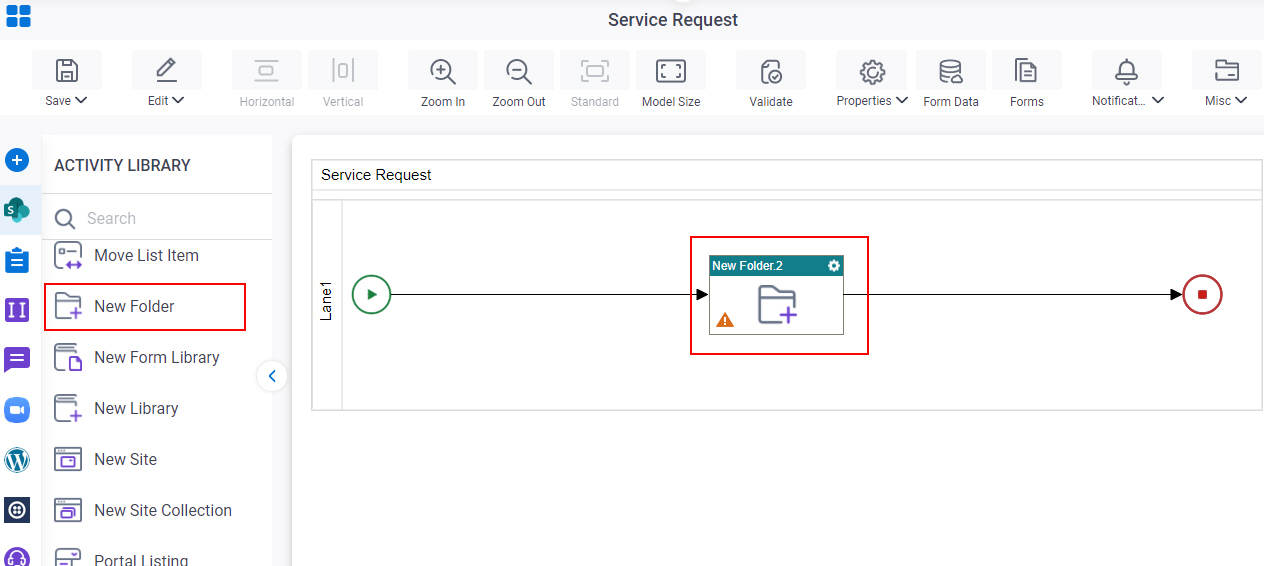1264x566 pixels.
Task: Select the Zoom video sidebar icon
Action: tap(17, 410)
